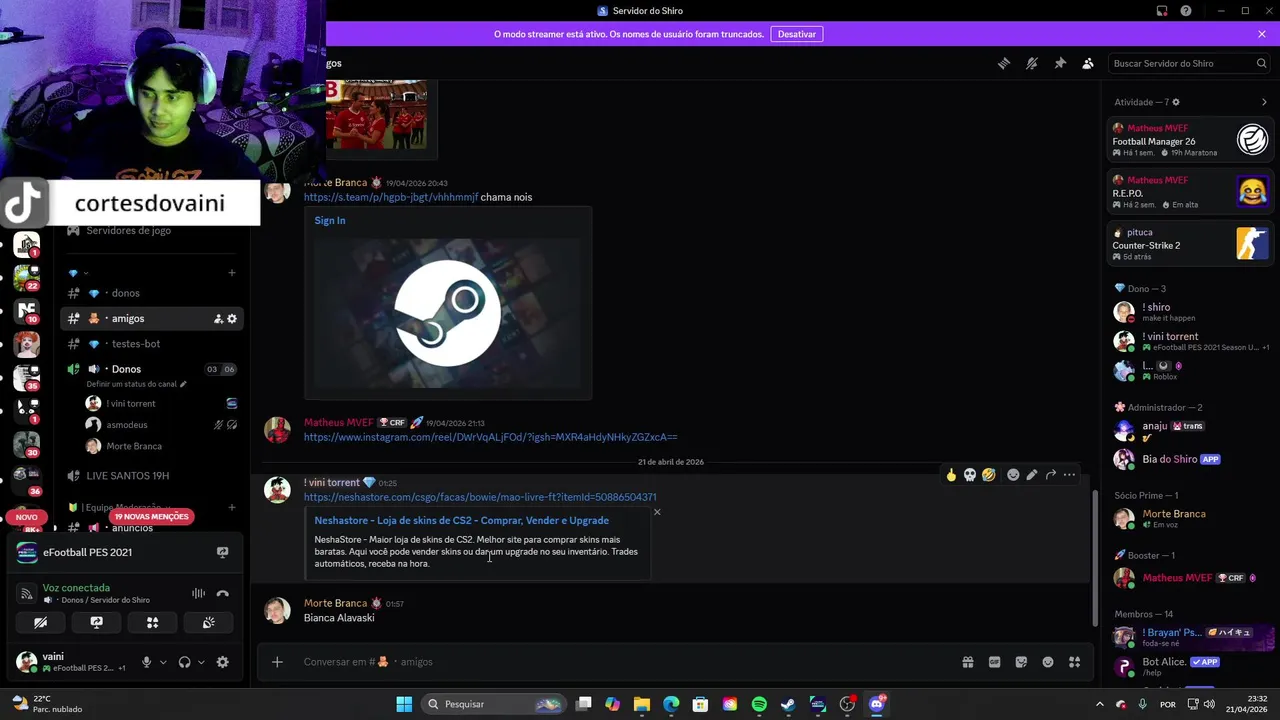1280x720 pixels.
Task: Open amigos channel invite icon
Action: coord(218,319)
